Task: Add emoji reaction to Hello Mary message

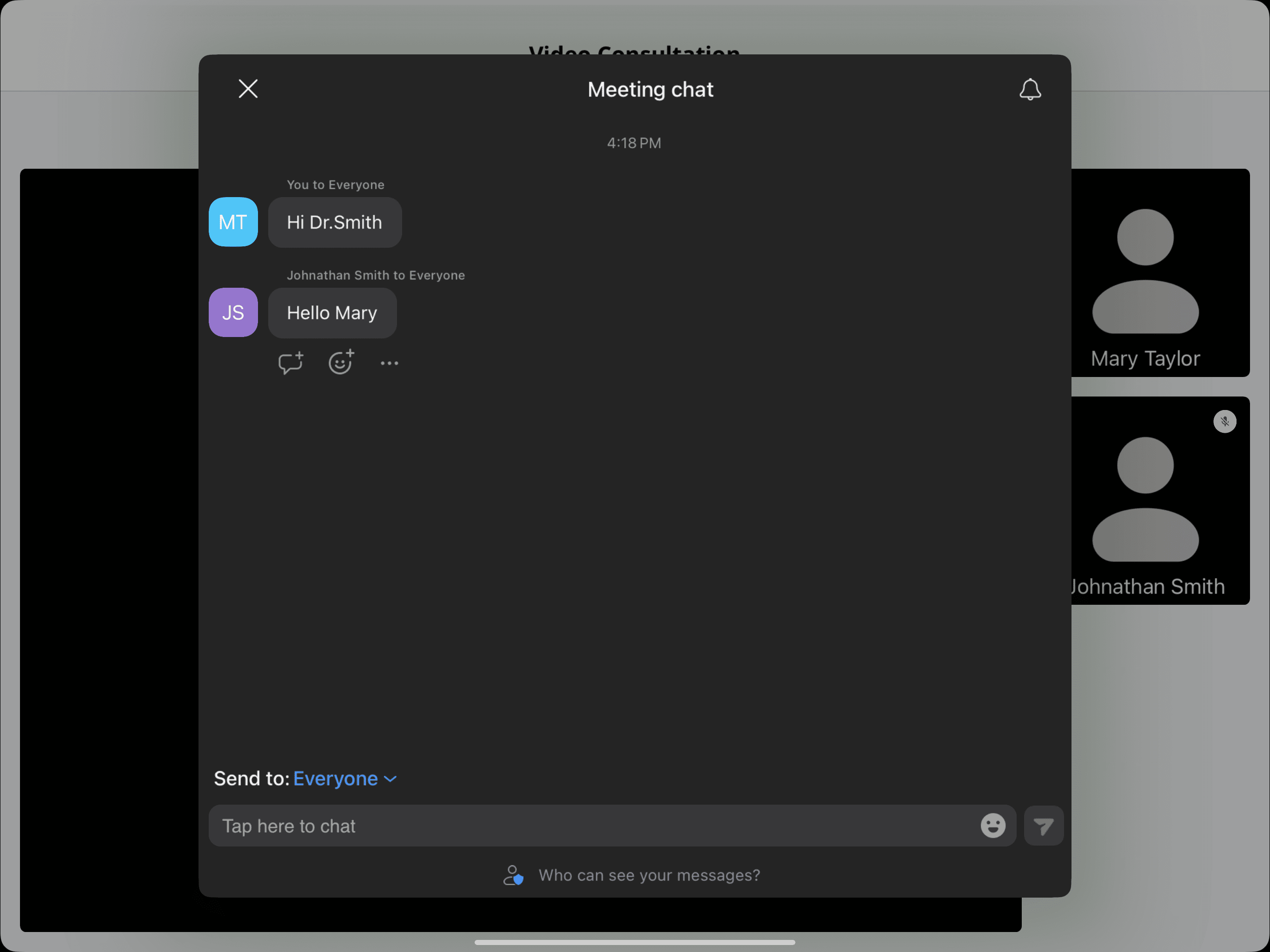Action: coord(340,363)
